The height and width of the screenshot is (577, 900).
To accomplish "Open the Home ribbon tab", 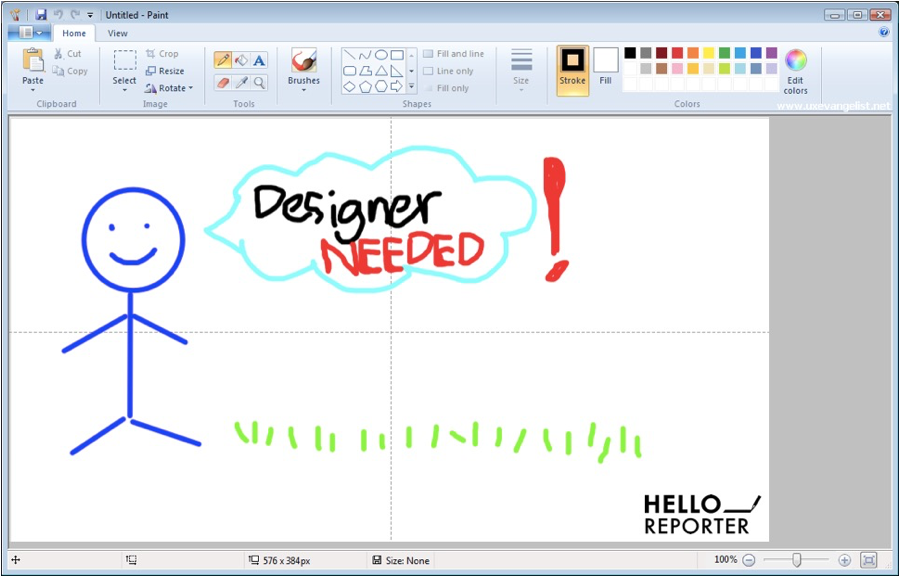I will [x=74, y=33].
